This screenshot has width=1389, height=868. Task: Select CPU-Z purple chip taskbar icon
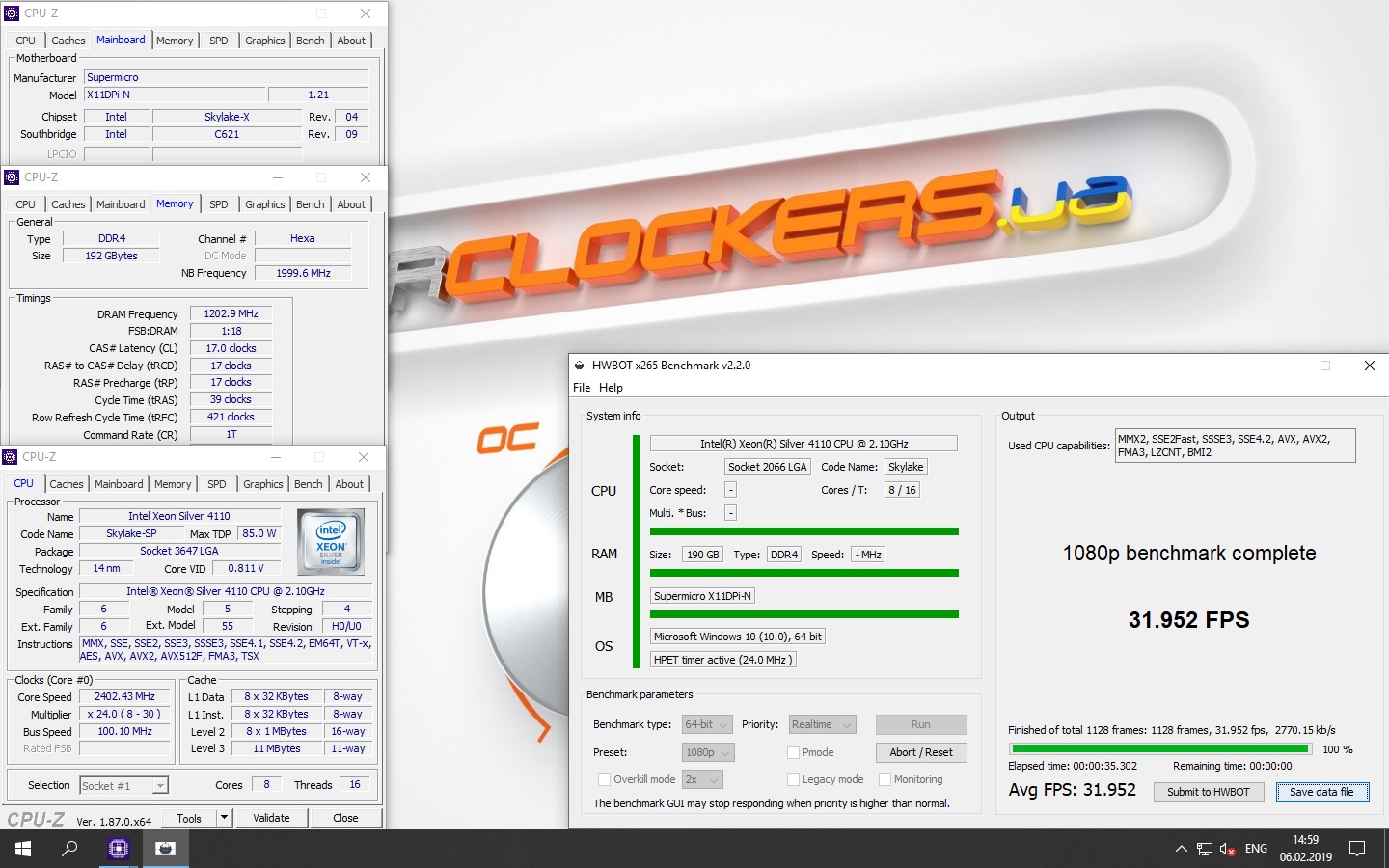[119, 849]
